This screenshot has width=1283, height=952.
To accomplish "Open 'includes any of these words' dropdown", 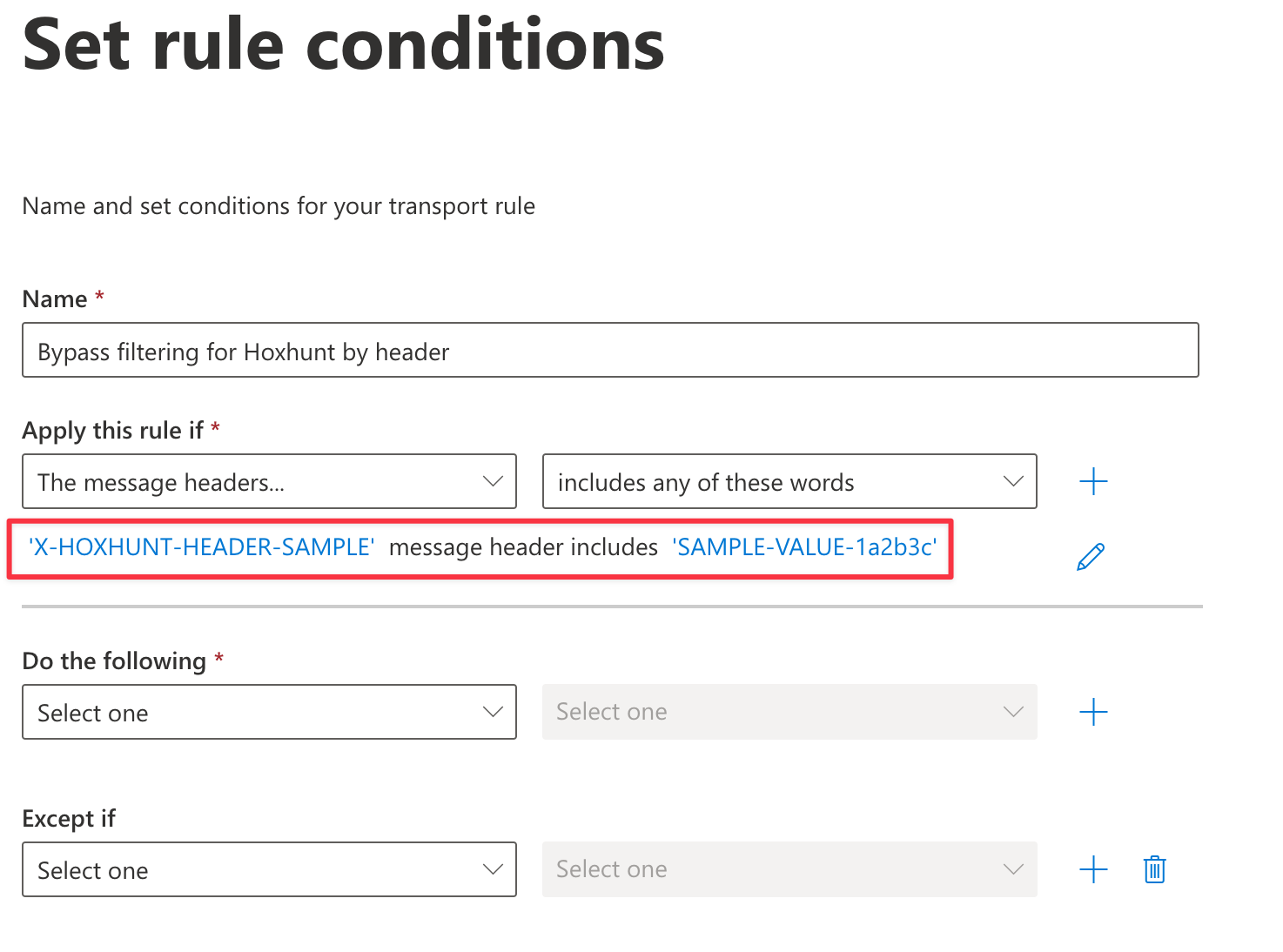I will (x=789, y=481).
